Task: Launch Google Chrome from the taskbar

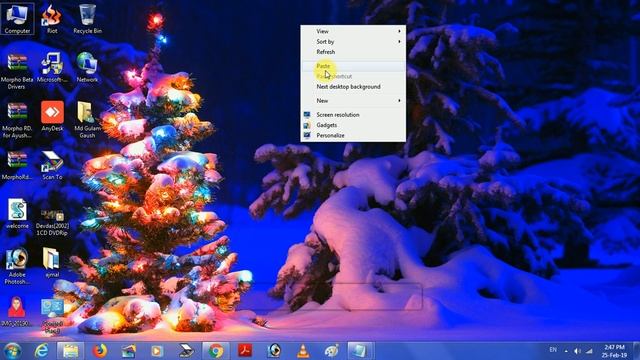Action: [x=216, y=351]
